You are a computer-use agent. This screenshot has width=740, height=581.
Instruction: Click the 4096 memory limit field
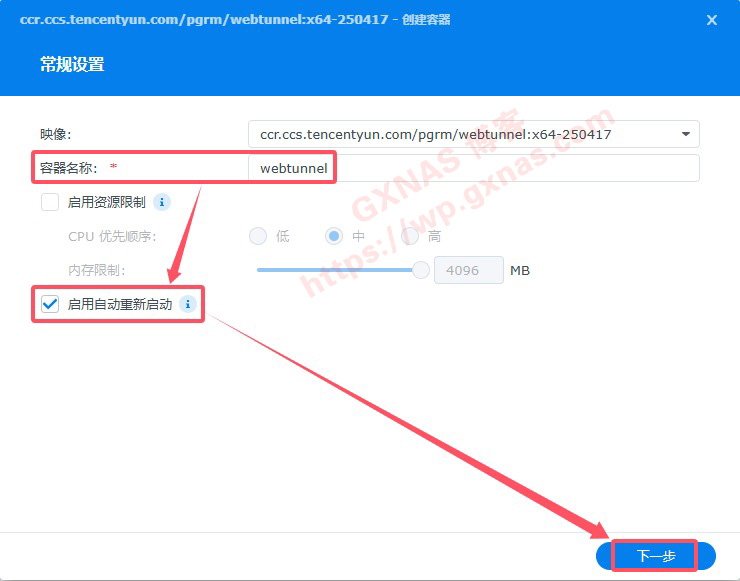click(x=469, y=270)
